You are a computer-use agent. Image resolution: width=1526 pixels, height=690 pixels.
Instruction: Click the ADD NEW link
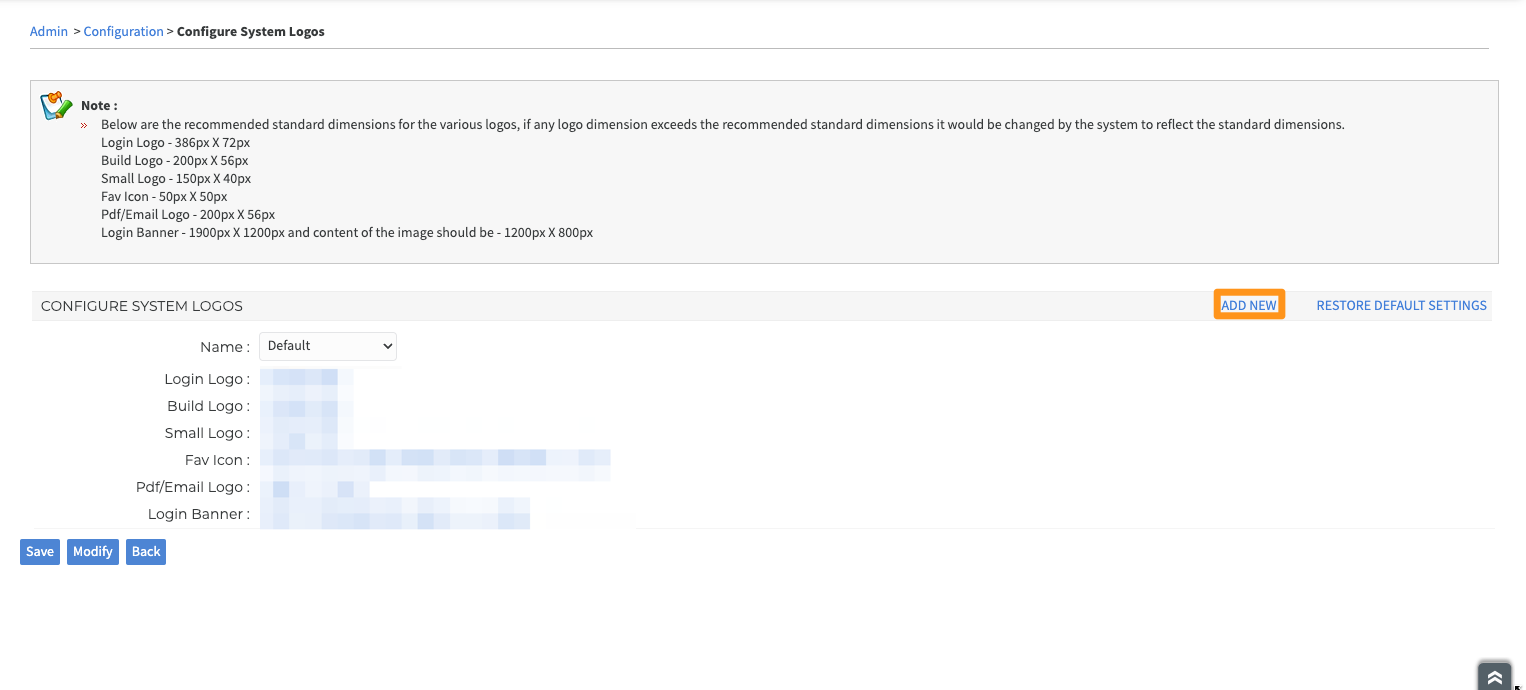coord(1249,305)
